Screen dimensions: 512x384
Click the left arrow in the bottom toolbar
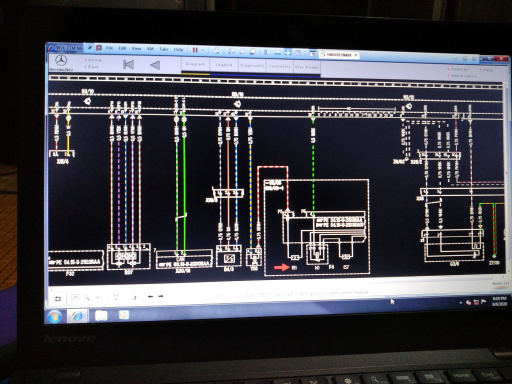[150, 296]
